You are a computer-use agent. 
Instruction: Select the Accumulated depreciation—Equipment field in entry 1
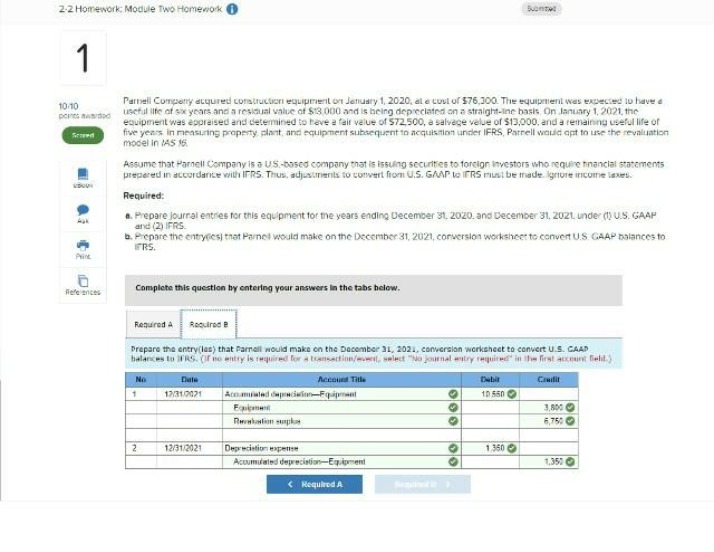(x=342, y=394)
